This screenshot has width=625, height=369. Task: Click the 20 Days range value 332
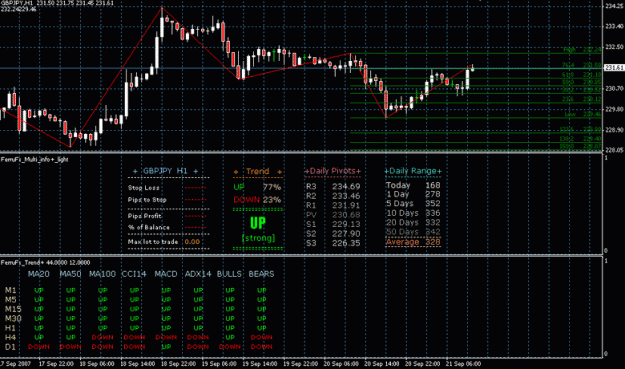pos(433,222)
